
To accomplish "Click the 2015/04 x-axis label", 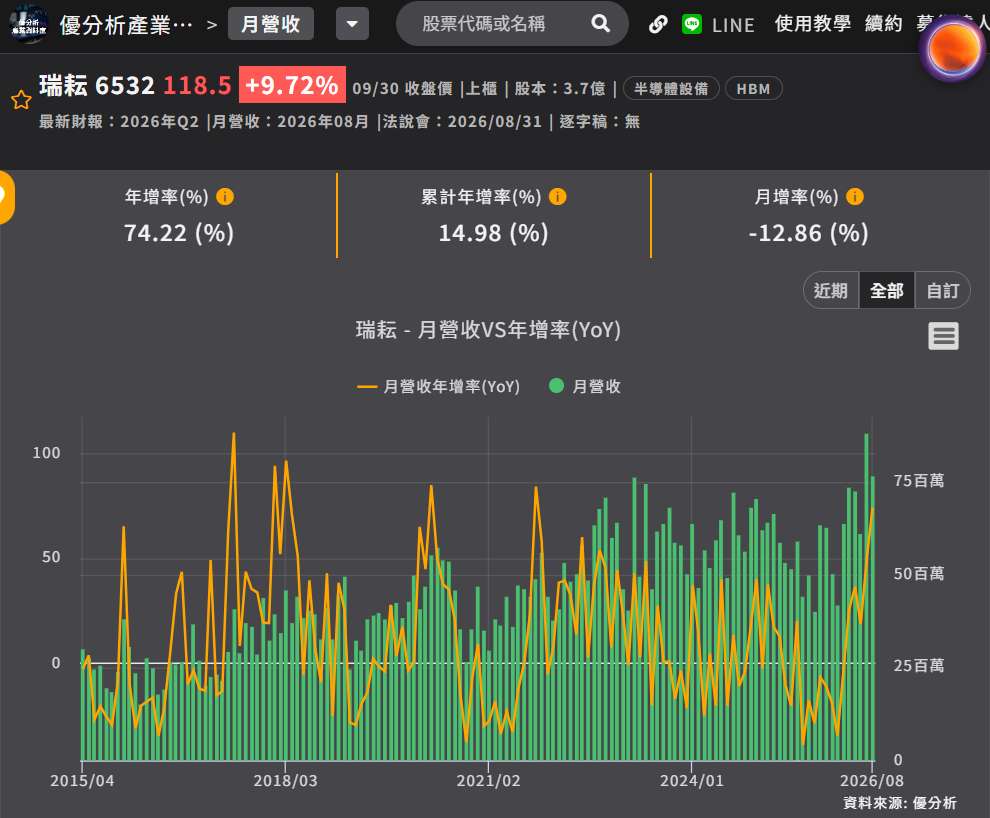I will [82, 781].
